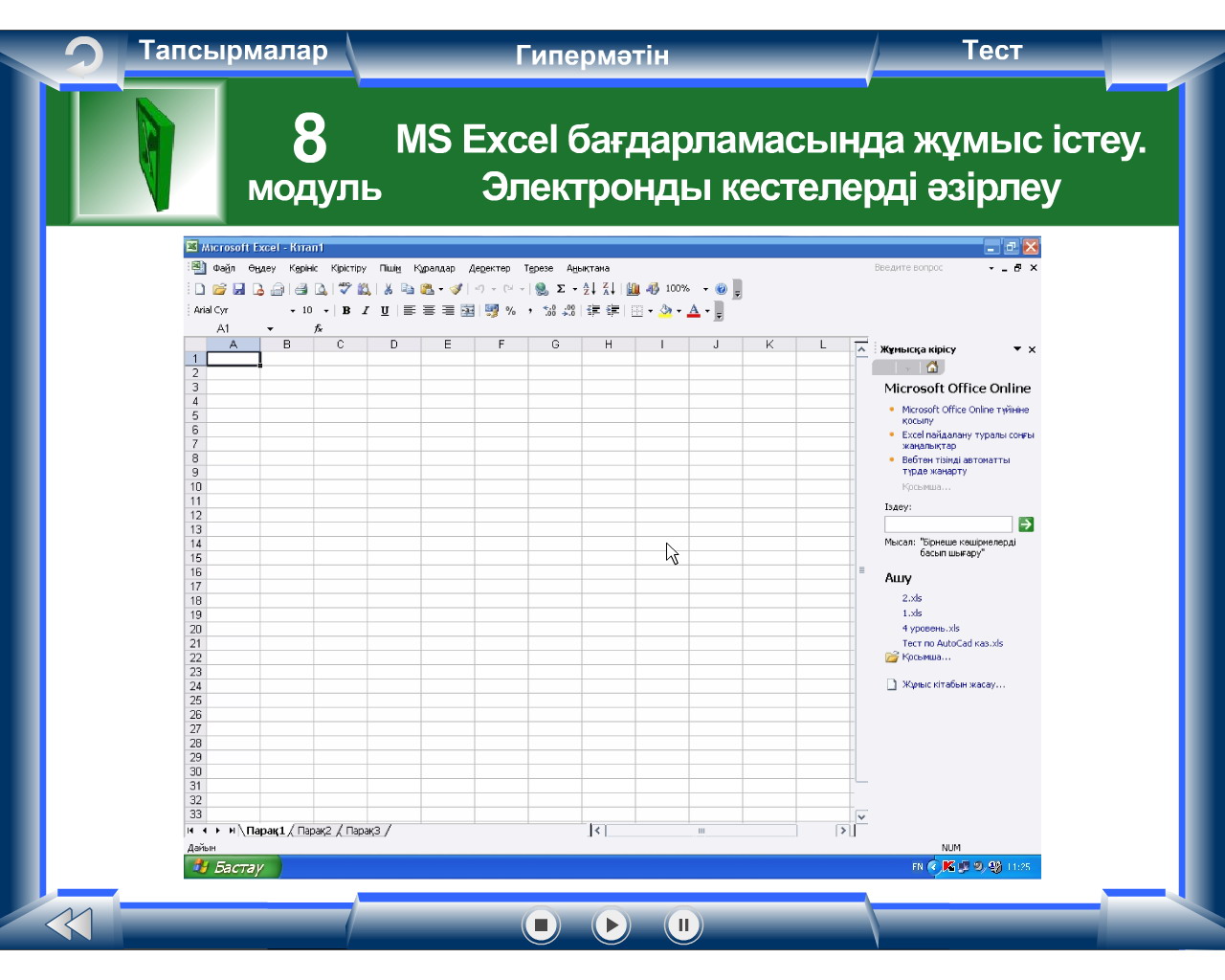
Task: Launch the Chart Wizard
Action: click(x=633, y=289)
